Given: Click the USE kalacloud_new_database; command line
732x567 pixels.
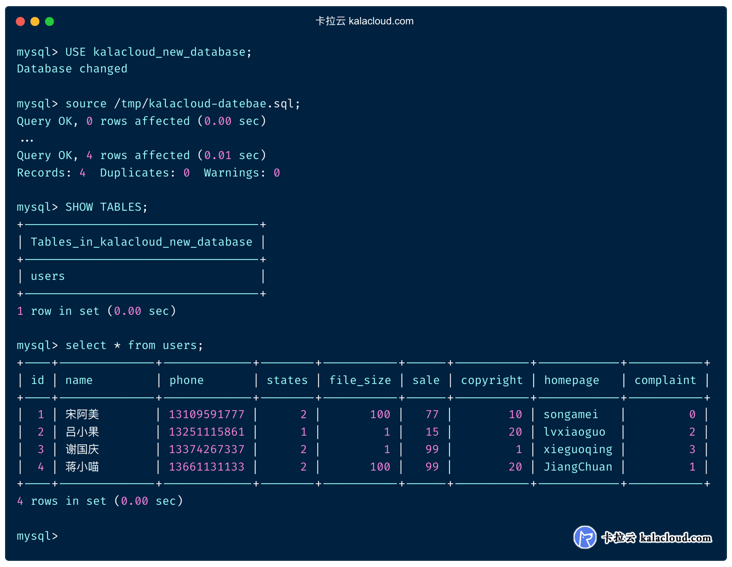Looking at the screenshot, I should 134,52.
